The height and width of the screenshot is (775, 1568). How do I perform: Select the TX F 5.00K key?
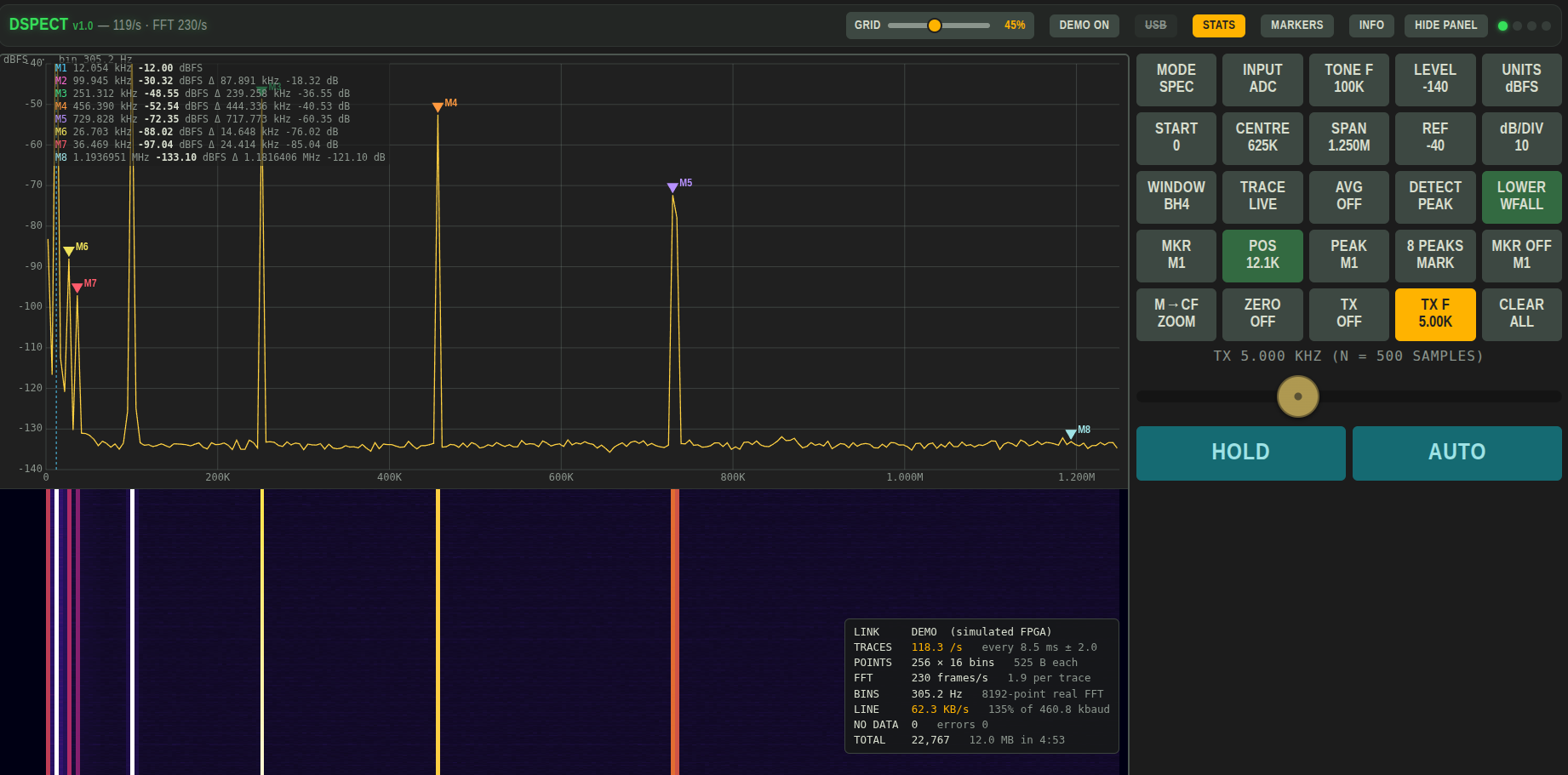point(1434,314)
